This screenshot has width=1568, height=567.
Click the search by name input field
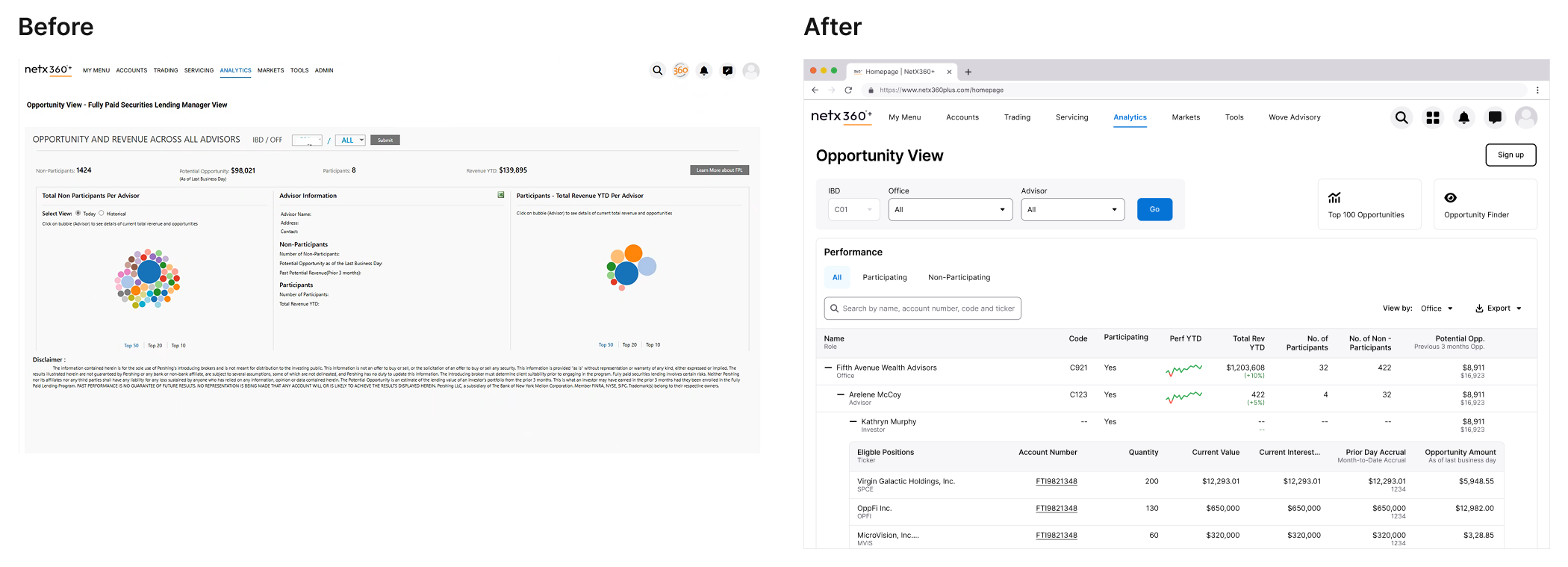point(922,309)
